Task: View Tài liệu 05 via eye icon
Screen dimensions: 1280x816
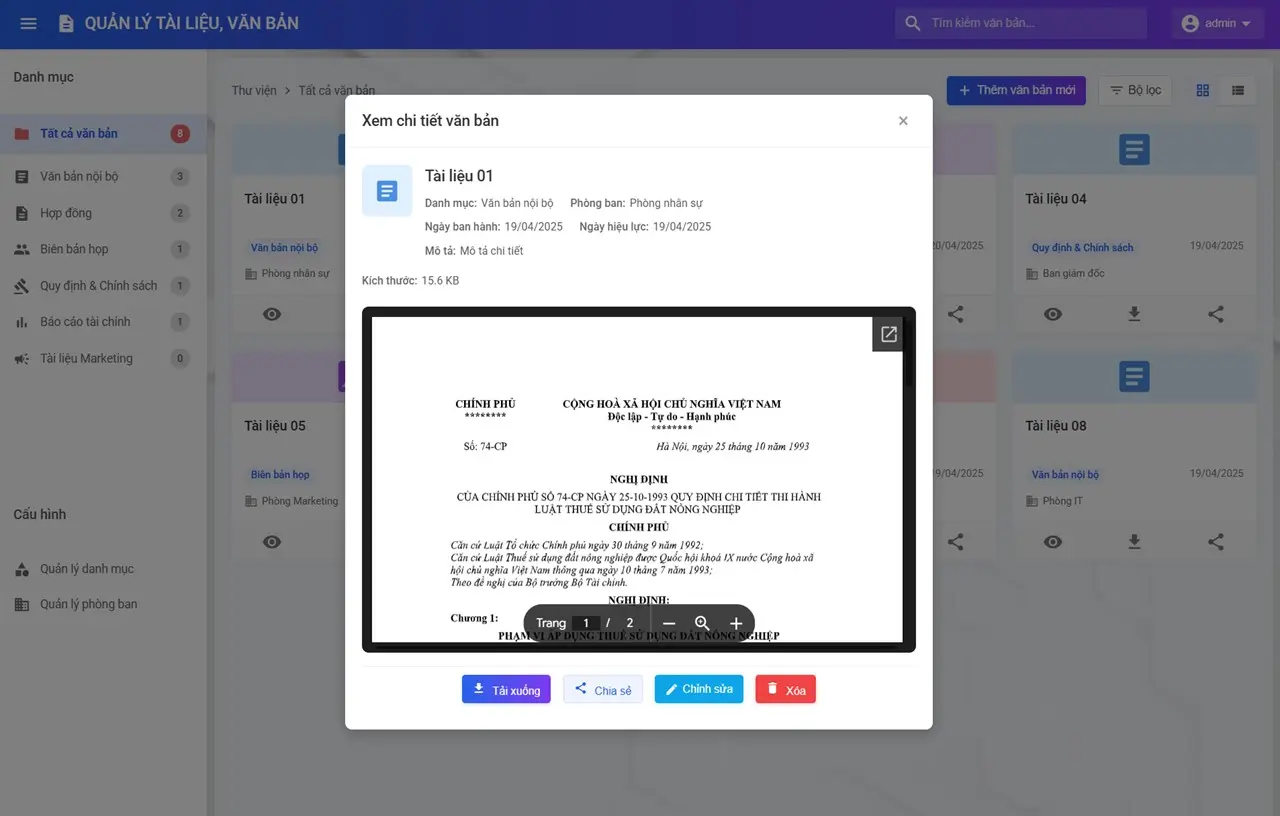Action: point(272,541)
